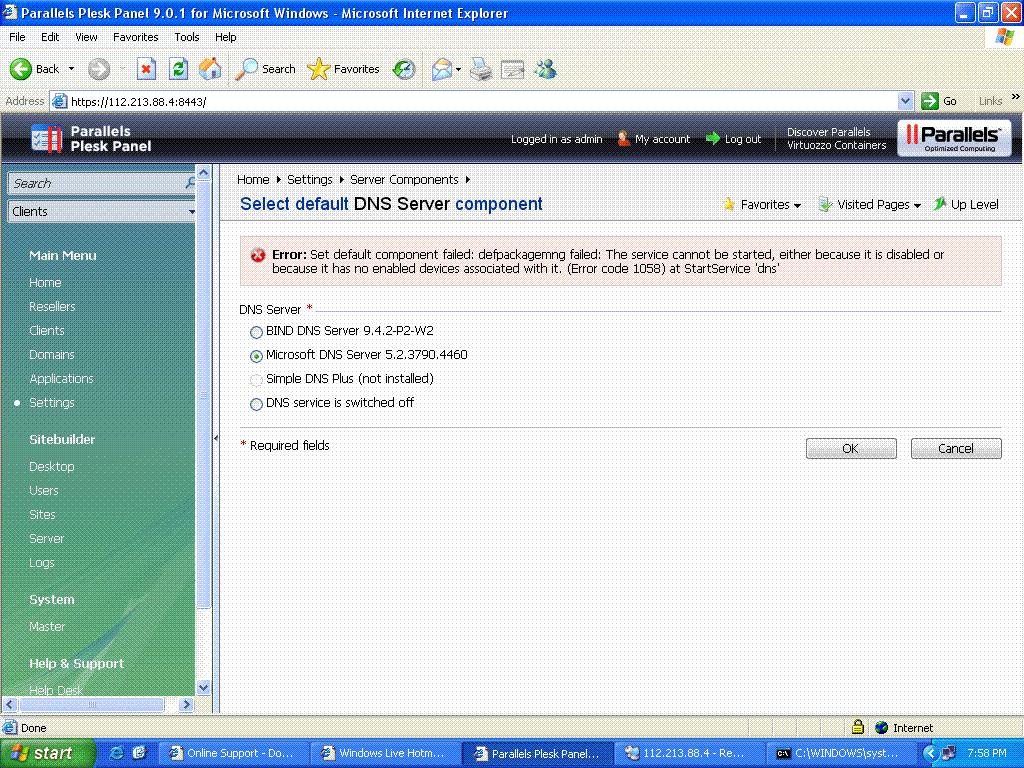The width and height of the screenshot is (1024, 768).
Task: Click the sidebar horizontal scrollbar thumb
Action: coord(92,705)
